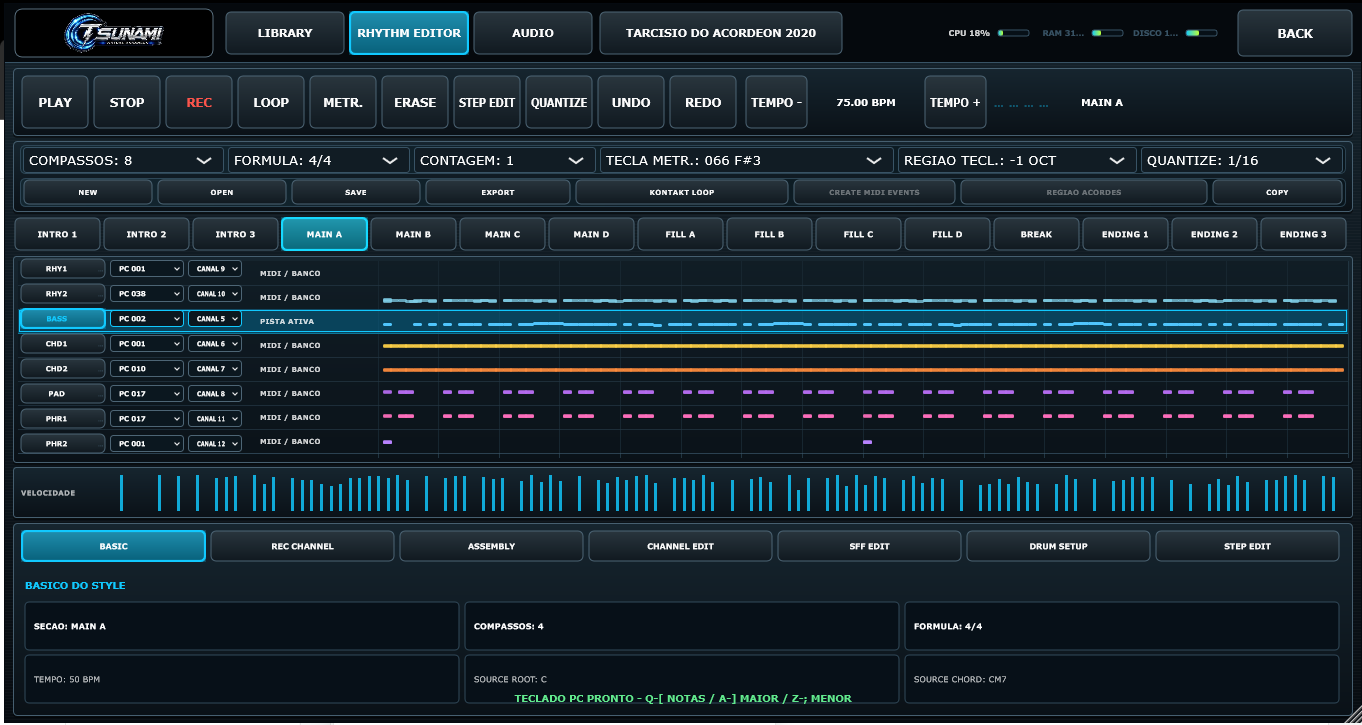The image size is (1362, 725).
Task: Decrease tempo with TEMPO -
Action: (x=777, y=102)
